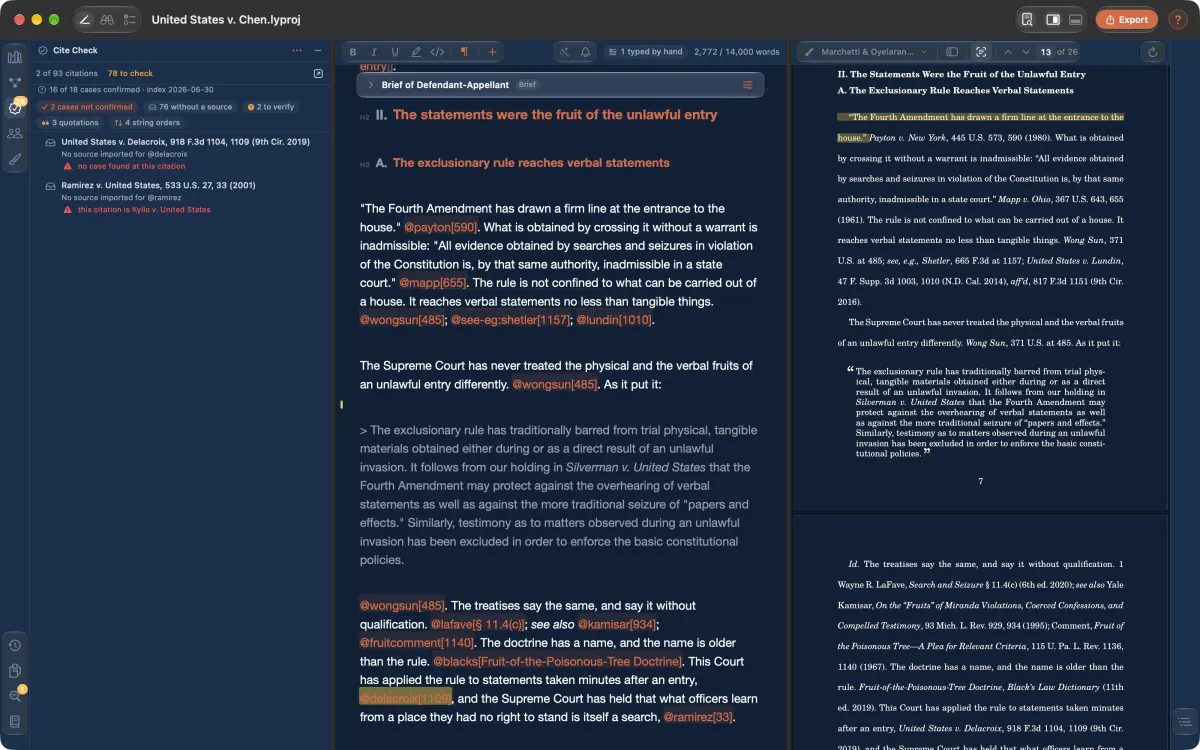
Task: Filter by 2 to verify
Action: [x=271, y=107]
